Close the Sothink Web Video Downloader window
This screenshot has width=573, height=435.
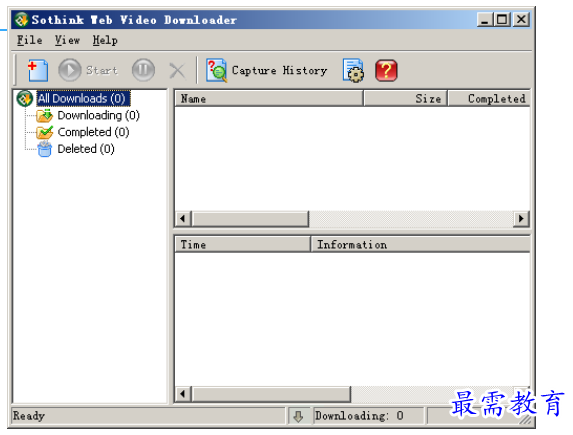521,19
